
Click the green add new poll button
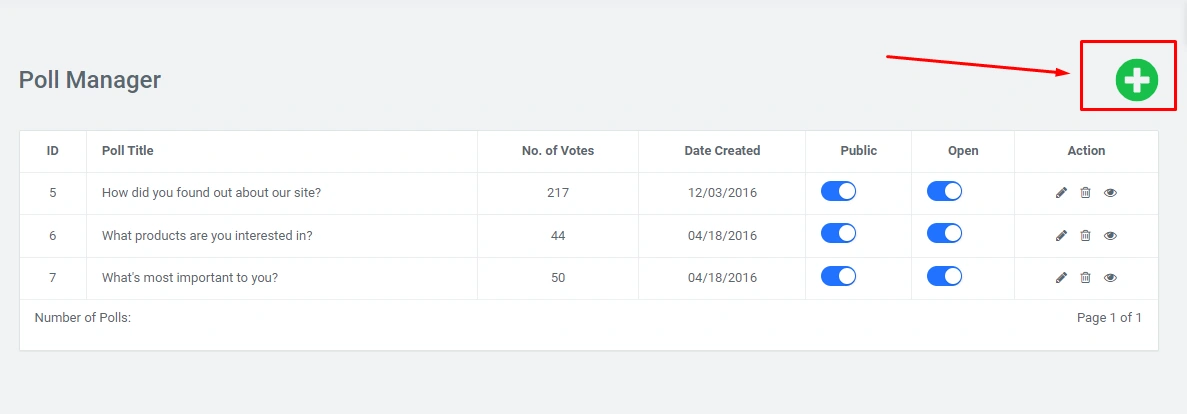click(x=1137, y=80)
